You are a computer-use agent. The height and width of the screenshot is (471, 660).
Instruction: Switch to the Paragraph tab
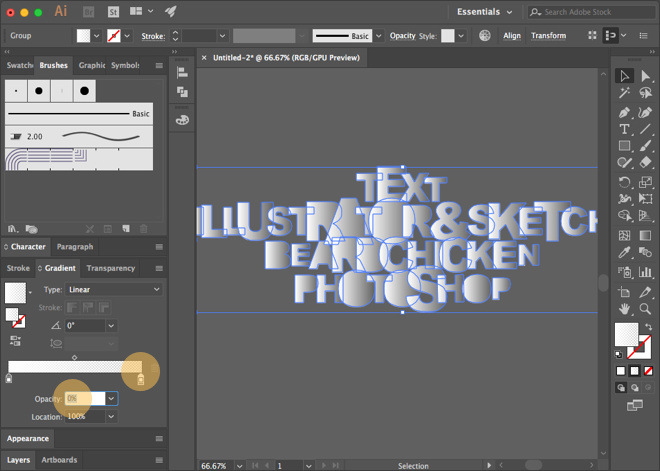pos(75,247)
